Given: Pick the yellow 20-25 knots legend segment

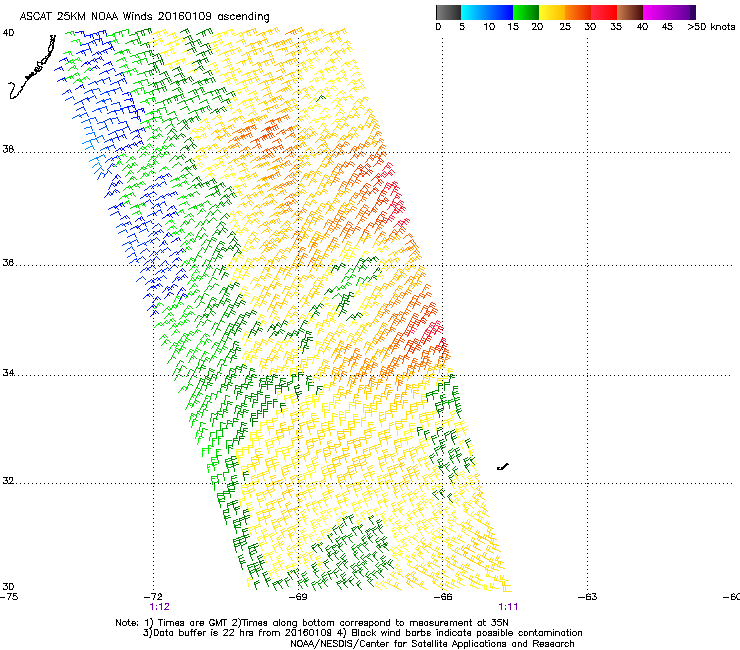Looking at the screenshot, I should point(552,12).
